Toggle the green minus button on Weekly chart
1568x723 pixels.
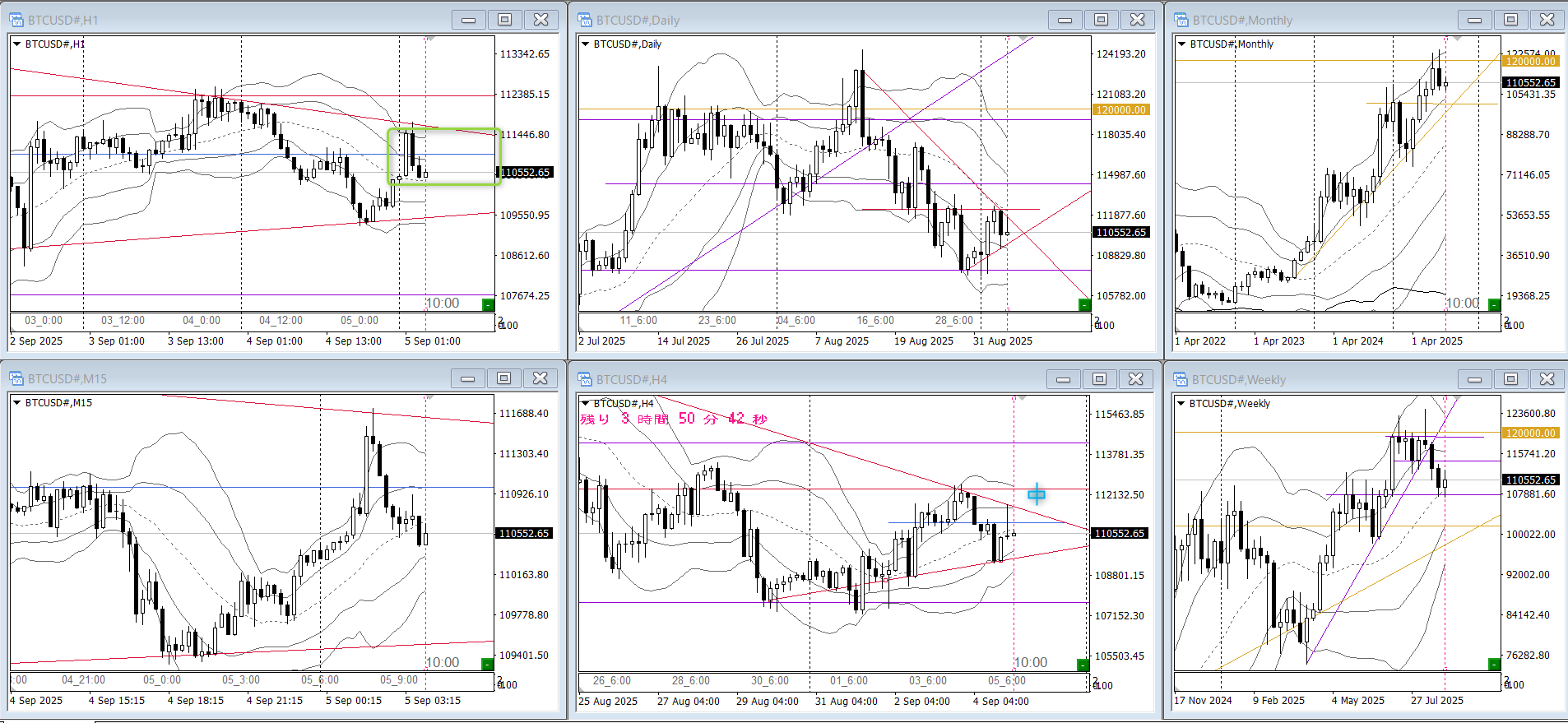(x=1494, y=664)
